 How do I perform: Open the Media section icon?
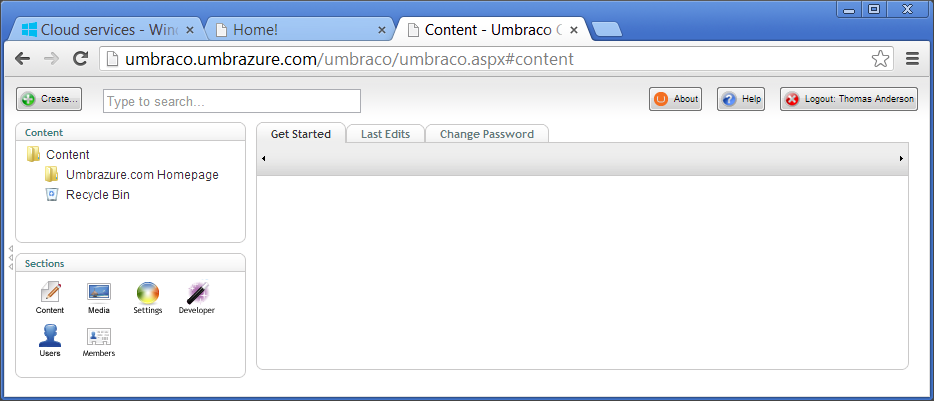coord(99,293)
